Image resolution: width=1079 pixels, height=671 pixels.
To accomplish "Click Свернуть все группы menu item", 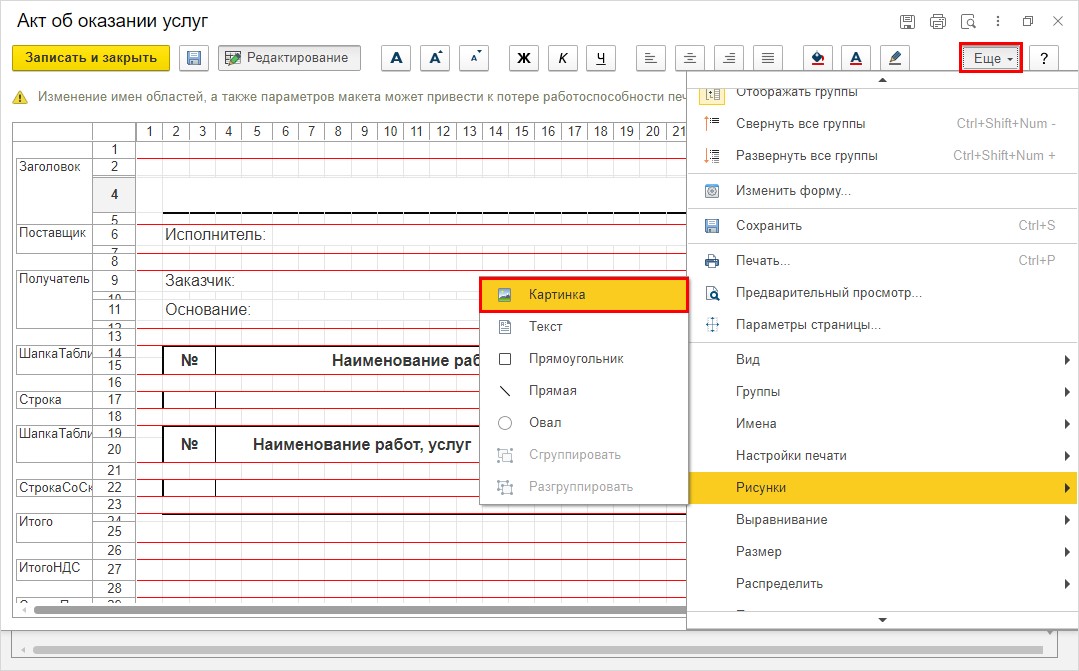I will tap(882, 123).
